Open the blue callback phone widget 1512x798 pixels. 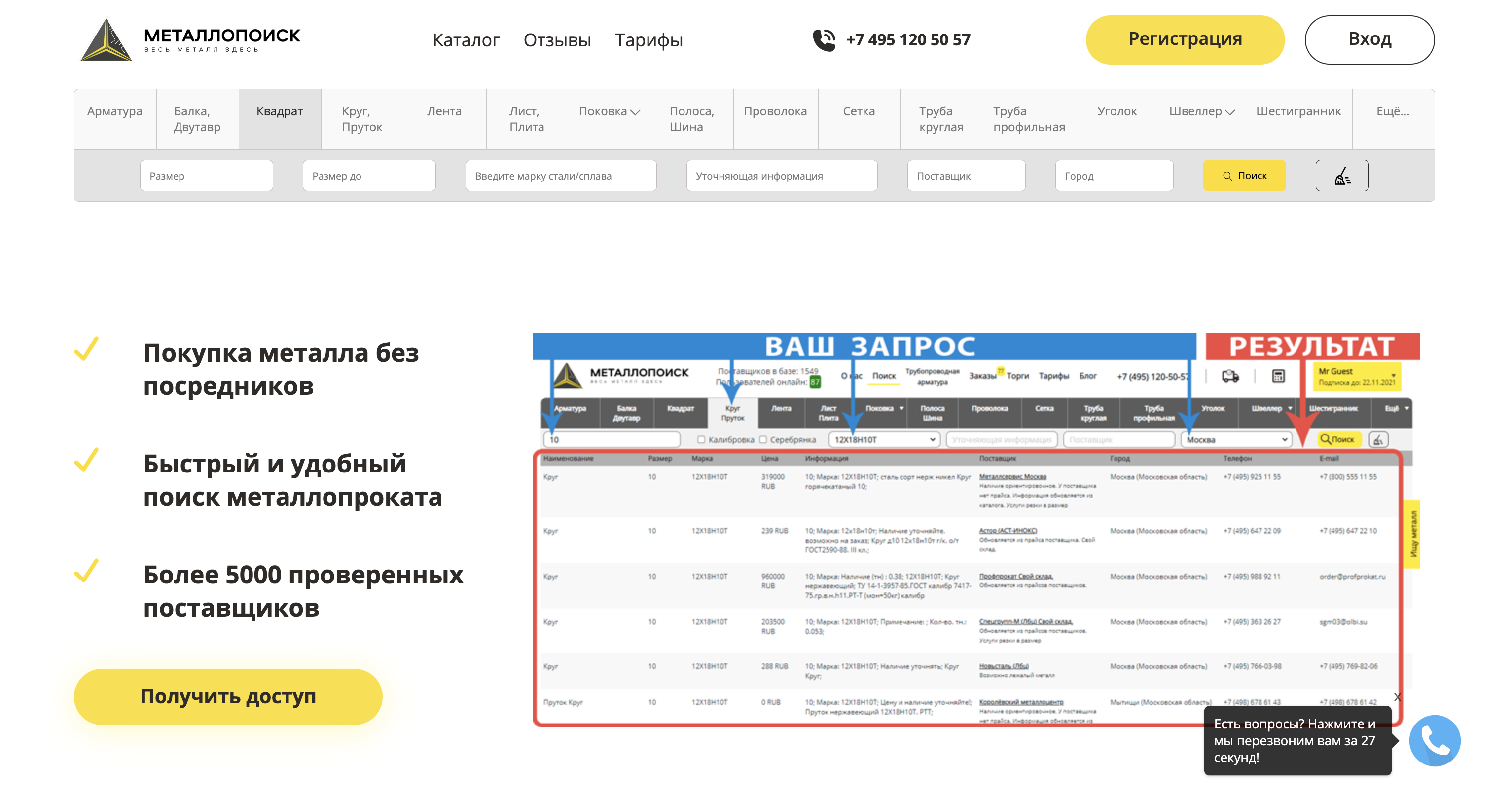point(1435,740)
